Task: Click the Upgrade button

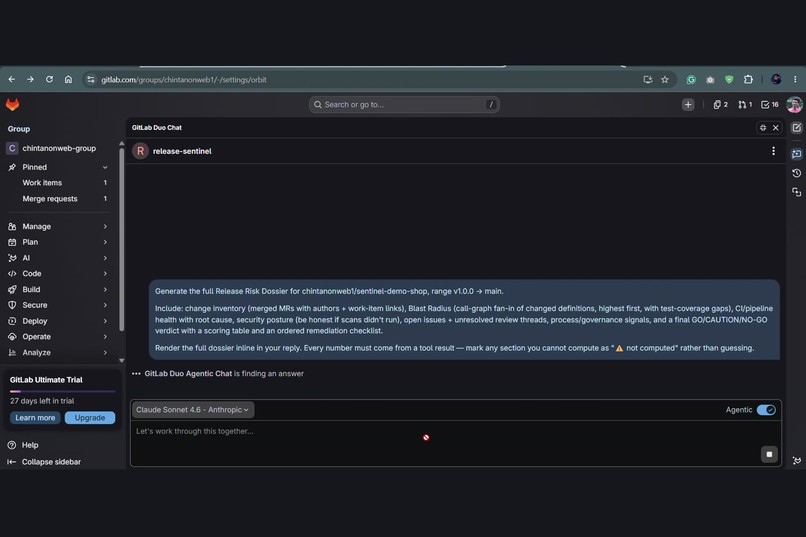Action: 90,418
